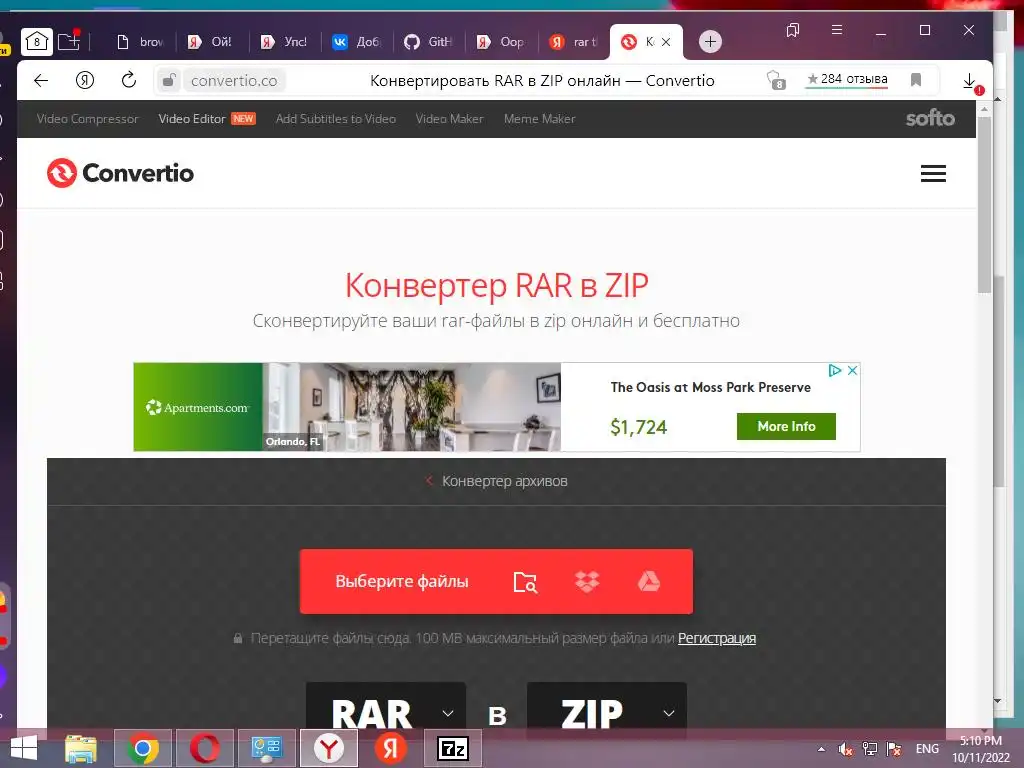This screenshot has height=768, width=1024.
Task: Open the Windows Start menu
Action: click(24, 748)
